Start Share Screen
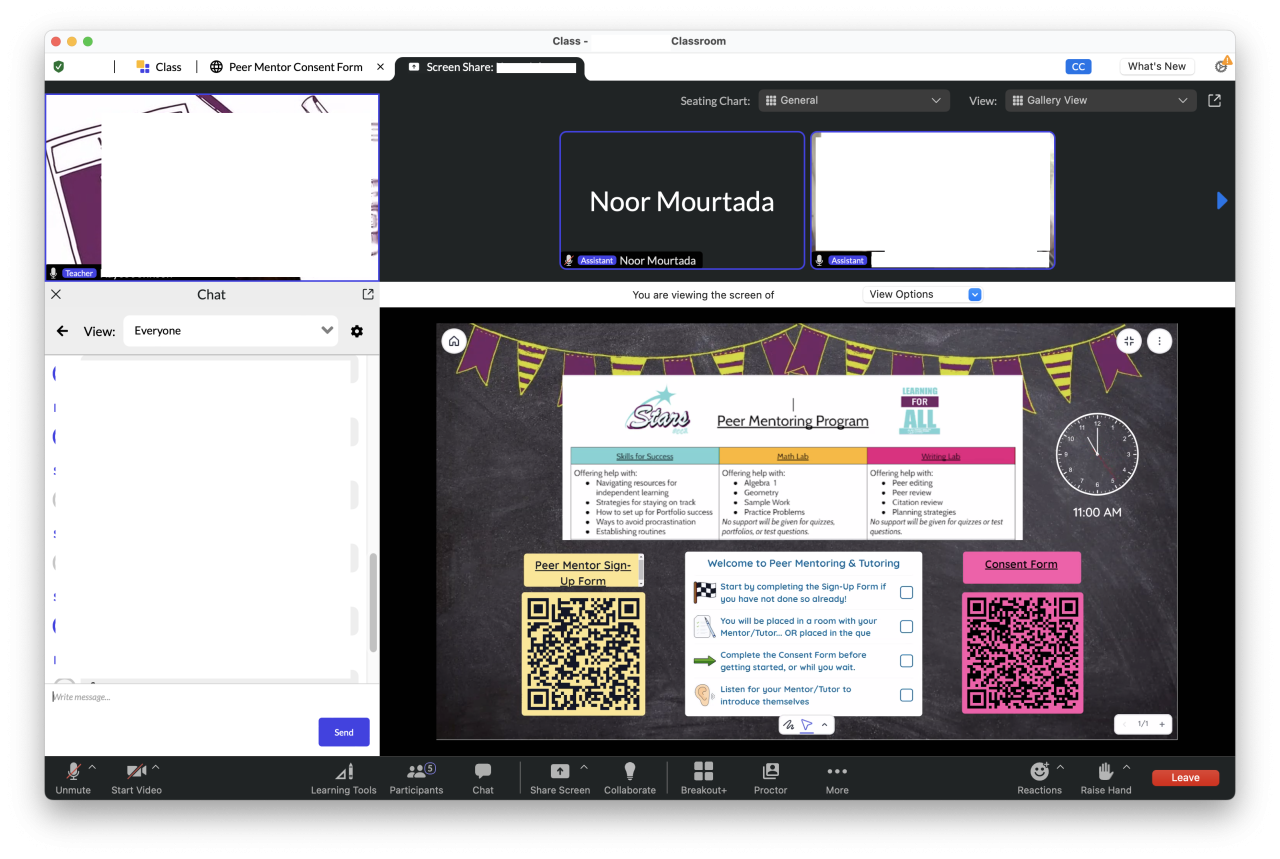This screenshot has width=1280, height=859. 560,777
